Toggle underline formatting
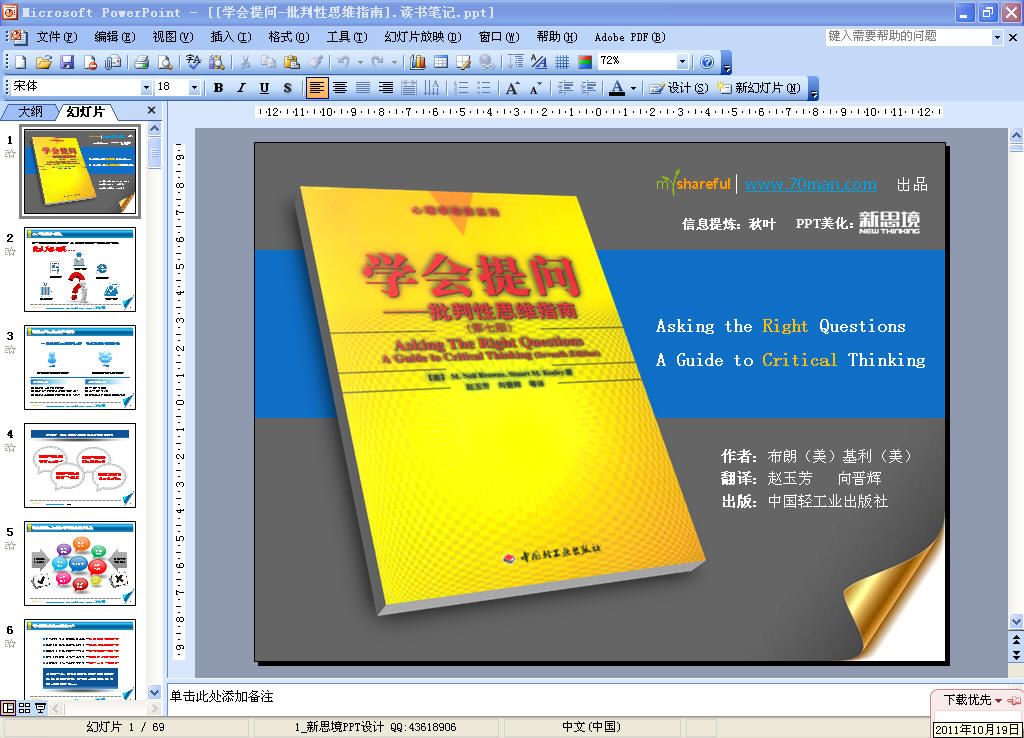 264,88
